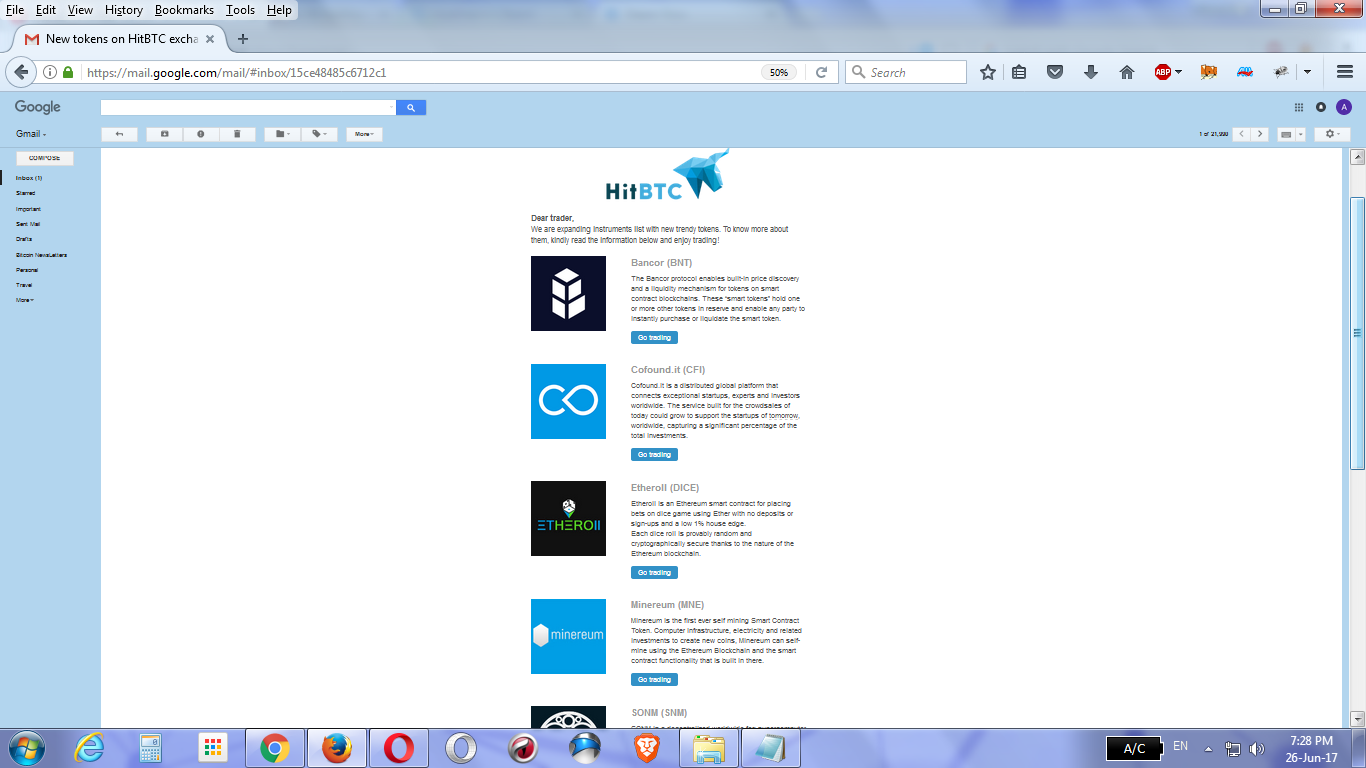Delete email with the trash icon
The image size is (1366, 768).
237,134
